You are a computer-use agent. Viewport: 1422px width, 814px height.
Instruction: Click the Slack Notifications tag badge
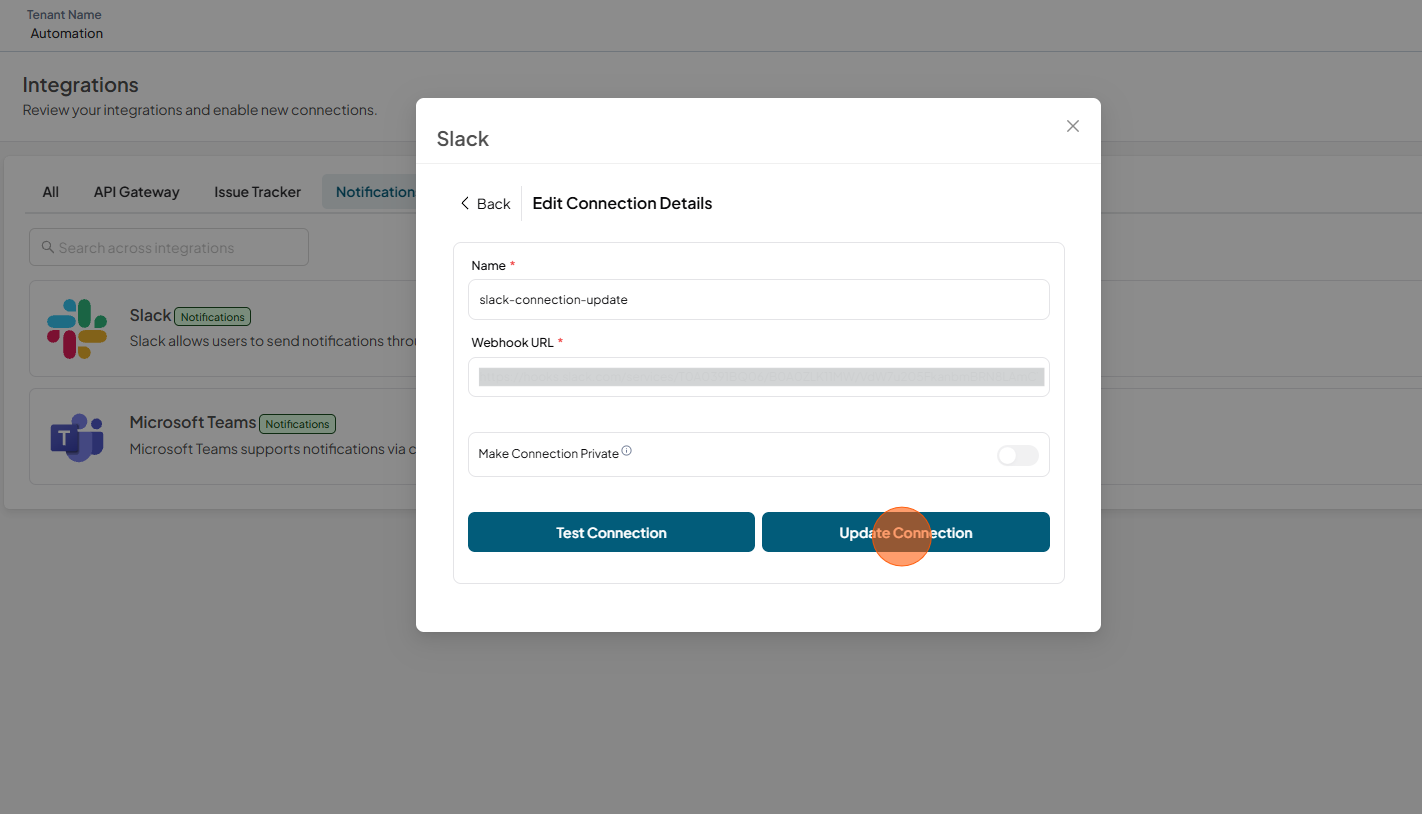[x=213, y=317]
